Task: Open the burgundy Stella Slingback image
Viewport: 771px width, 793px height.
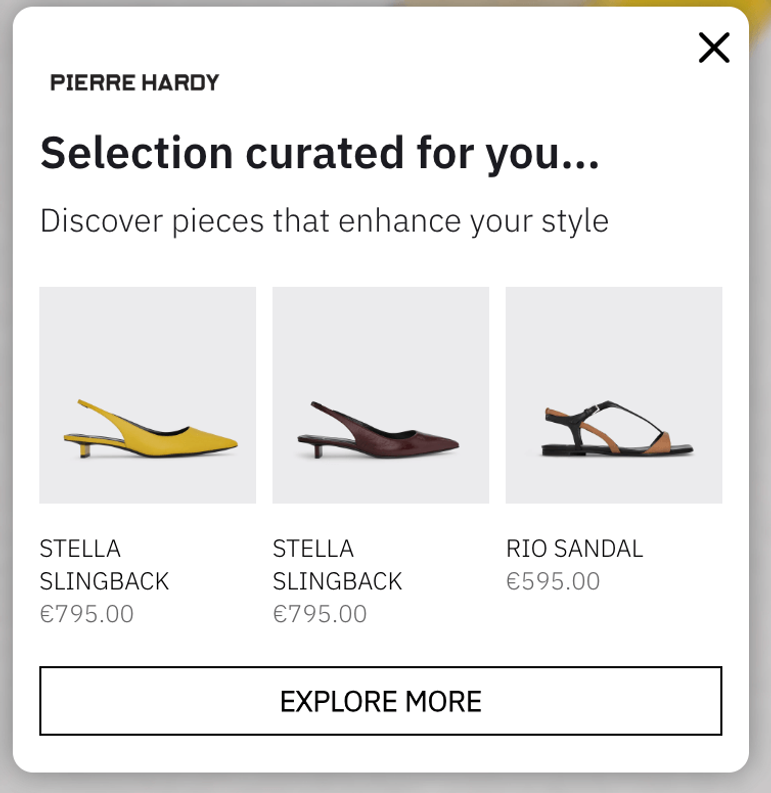Action: 380,395
